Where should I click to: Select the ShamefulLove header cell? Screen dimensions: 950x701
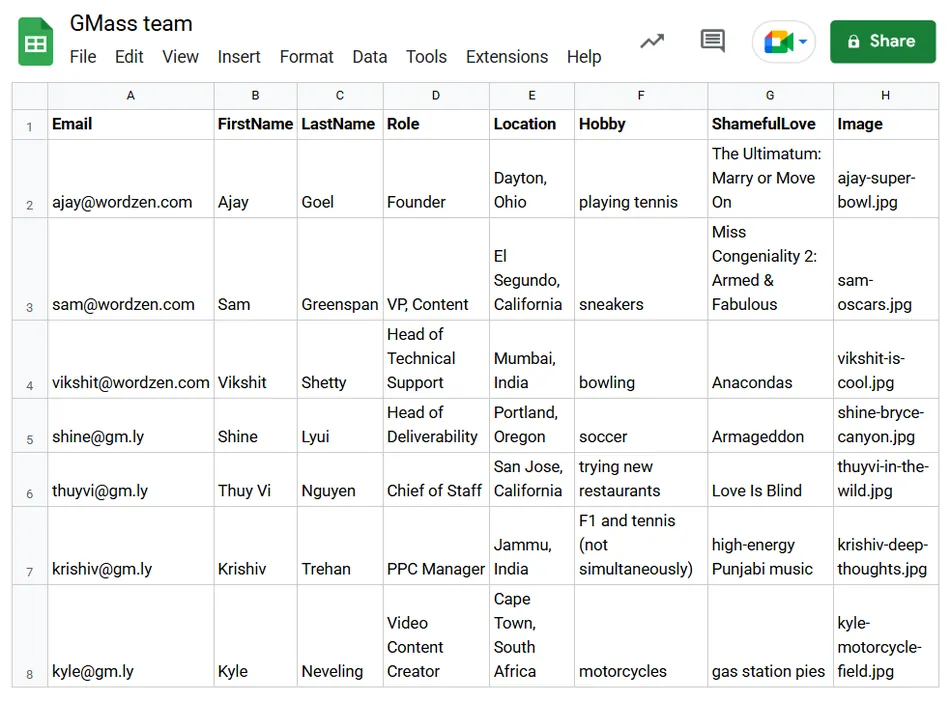click(770, 124)
